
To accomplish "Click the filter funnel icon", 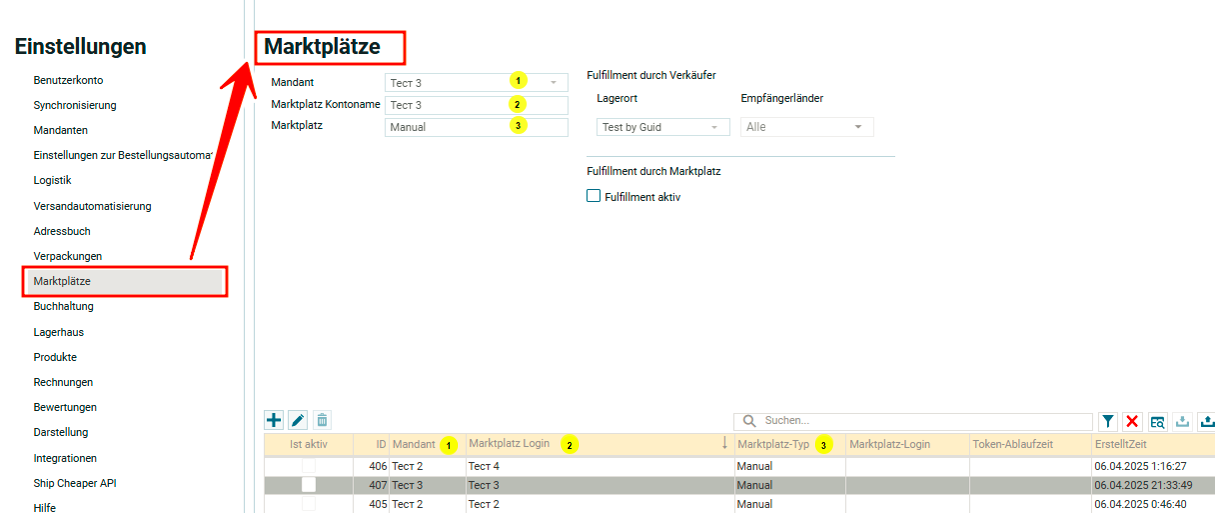I will (1108, 422).
